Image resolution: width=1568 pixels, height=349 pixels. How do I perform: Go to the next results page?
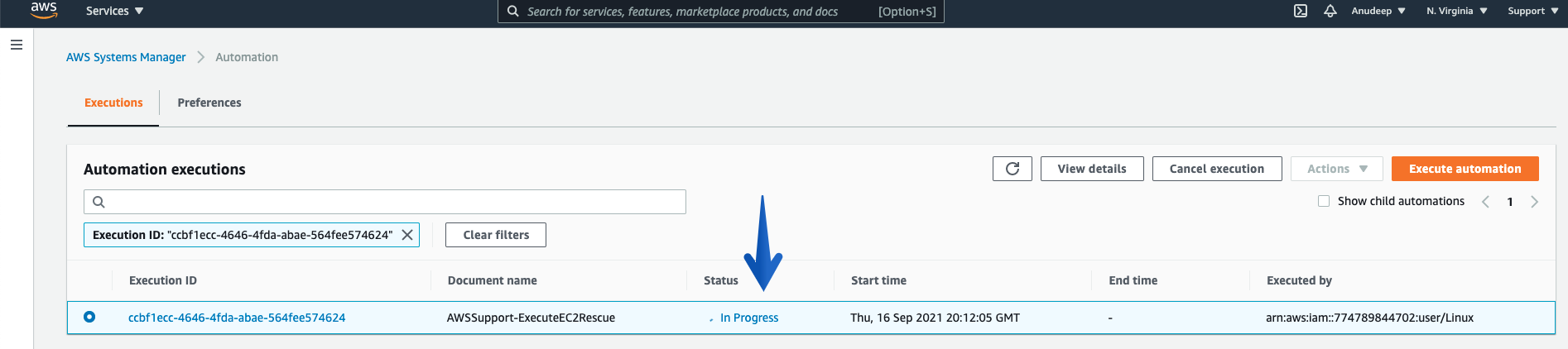pyautogui.click(x=1534, y=202)
